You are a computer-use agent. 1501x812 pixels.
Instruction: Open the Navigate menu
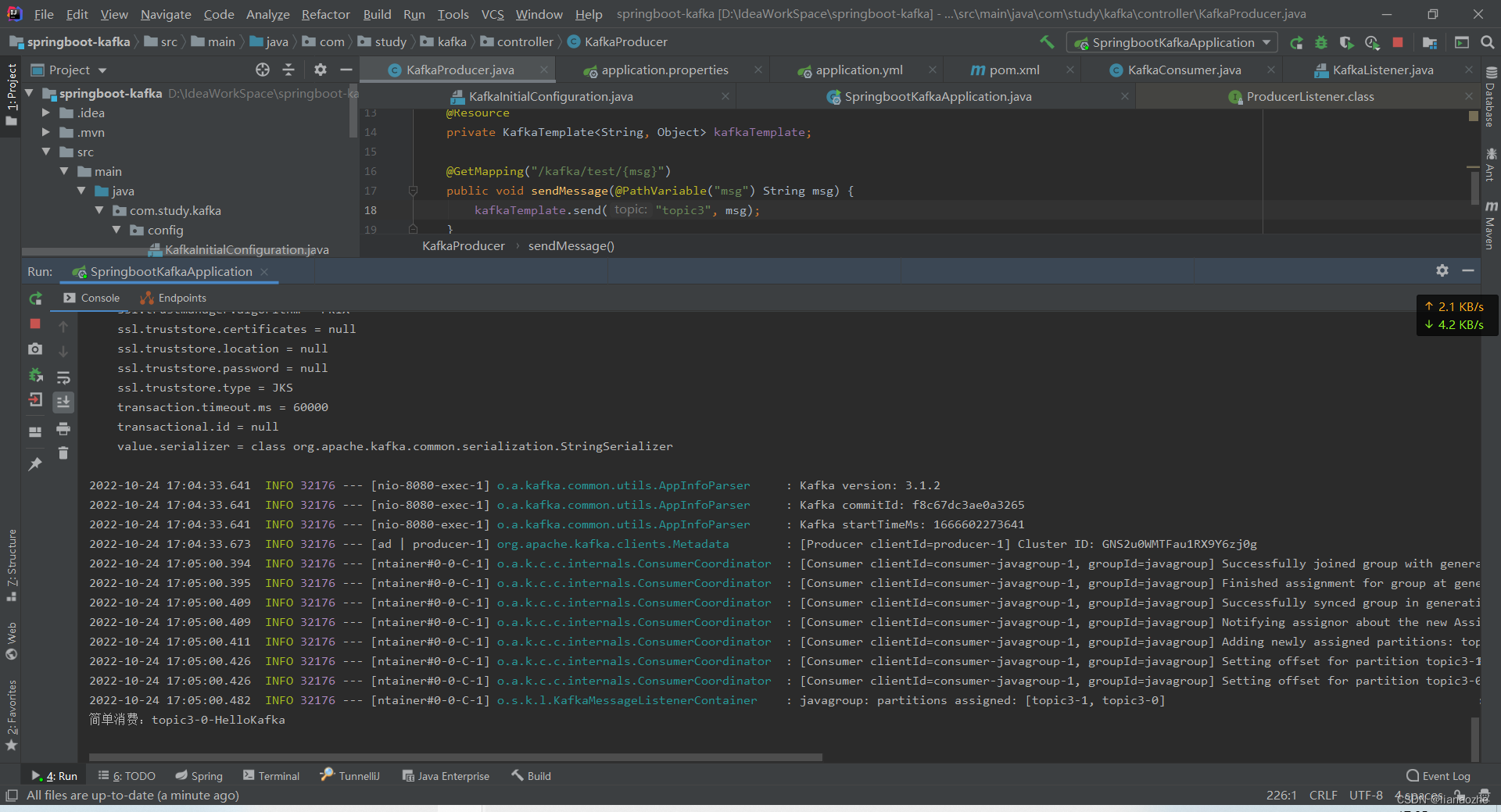tap(166, 14)
